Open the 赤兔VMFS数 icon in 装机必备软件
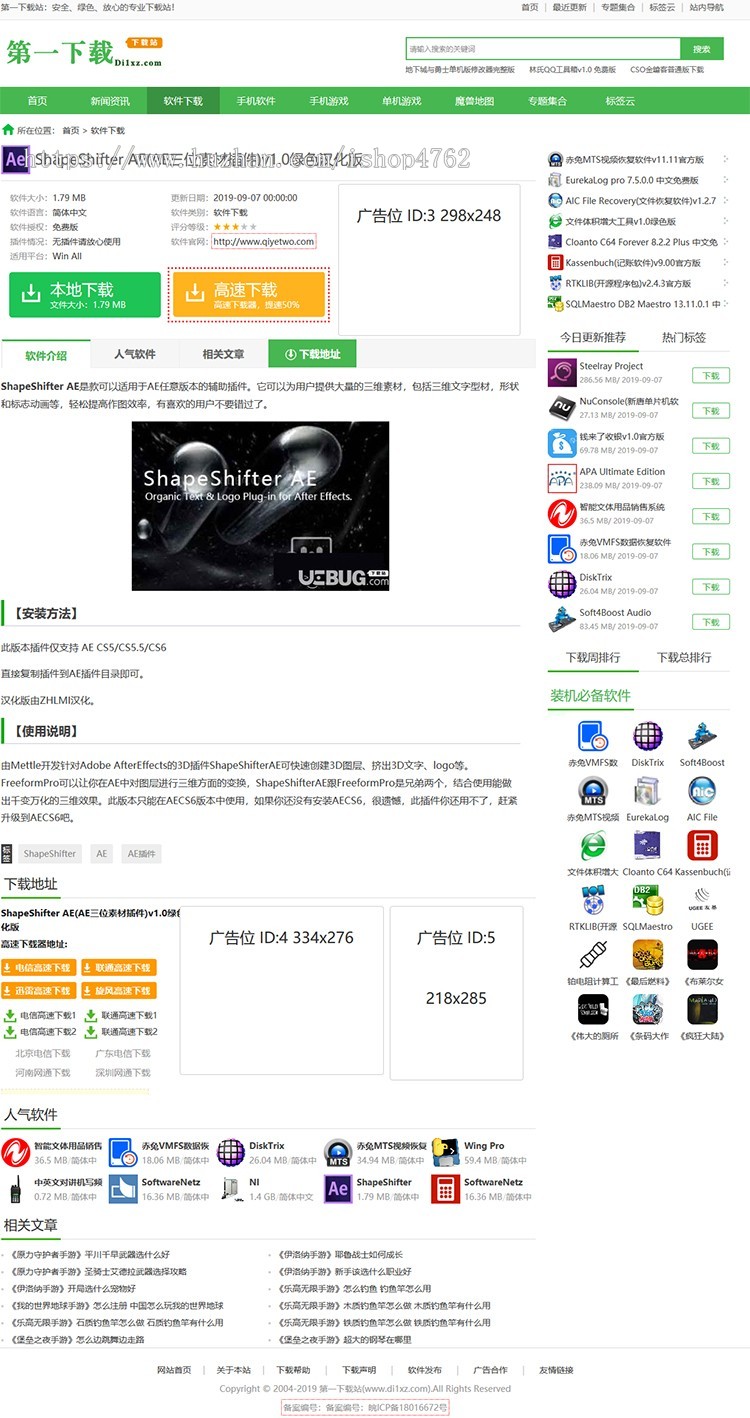The height and width of the screenshot is (1418, 750). (x=593, y=737)
